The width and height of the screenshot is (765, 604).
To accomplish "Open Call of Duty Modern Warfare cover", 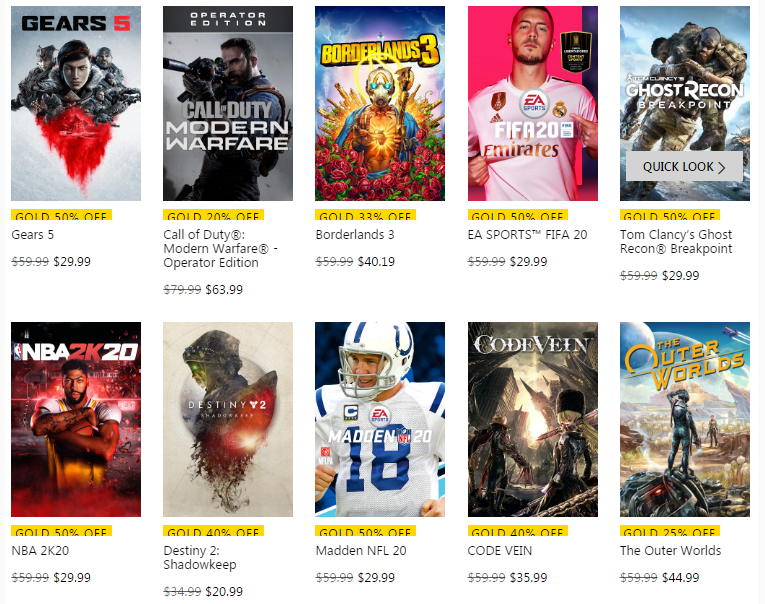I will 228,103.
